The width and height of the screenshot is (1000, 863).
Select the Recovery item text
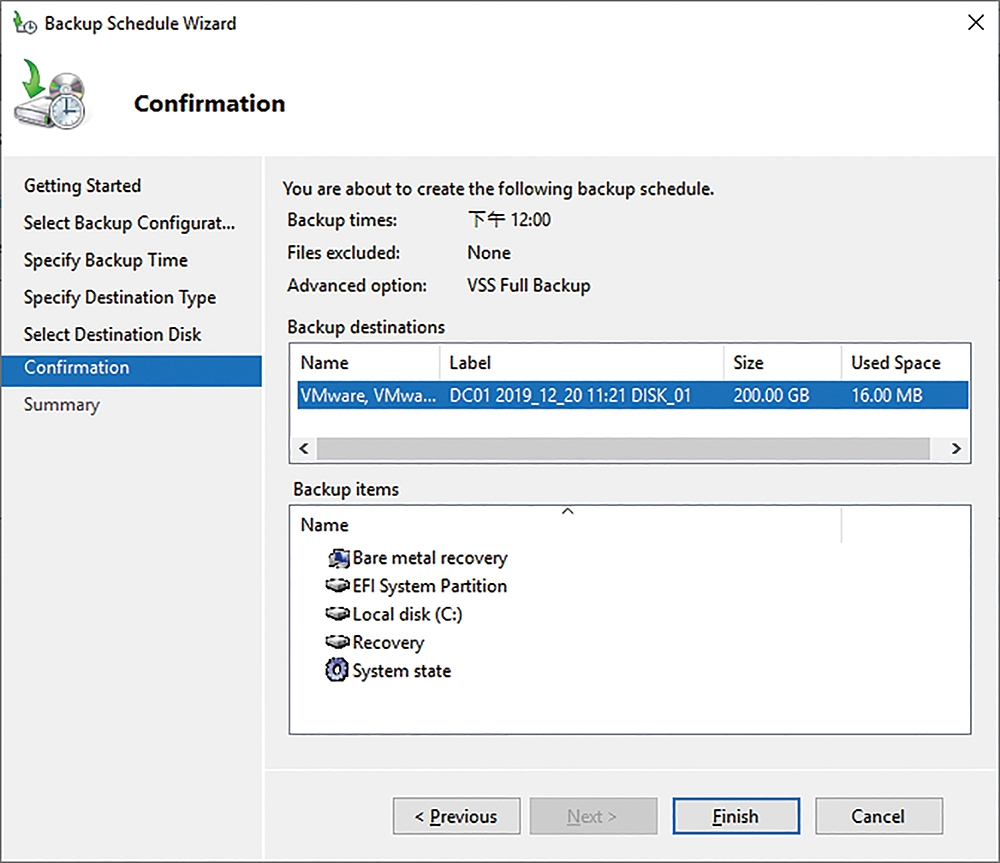(388, 642)
